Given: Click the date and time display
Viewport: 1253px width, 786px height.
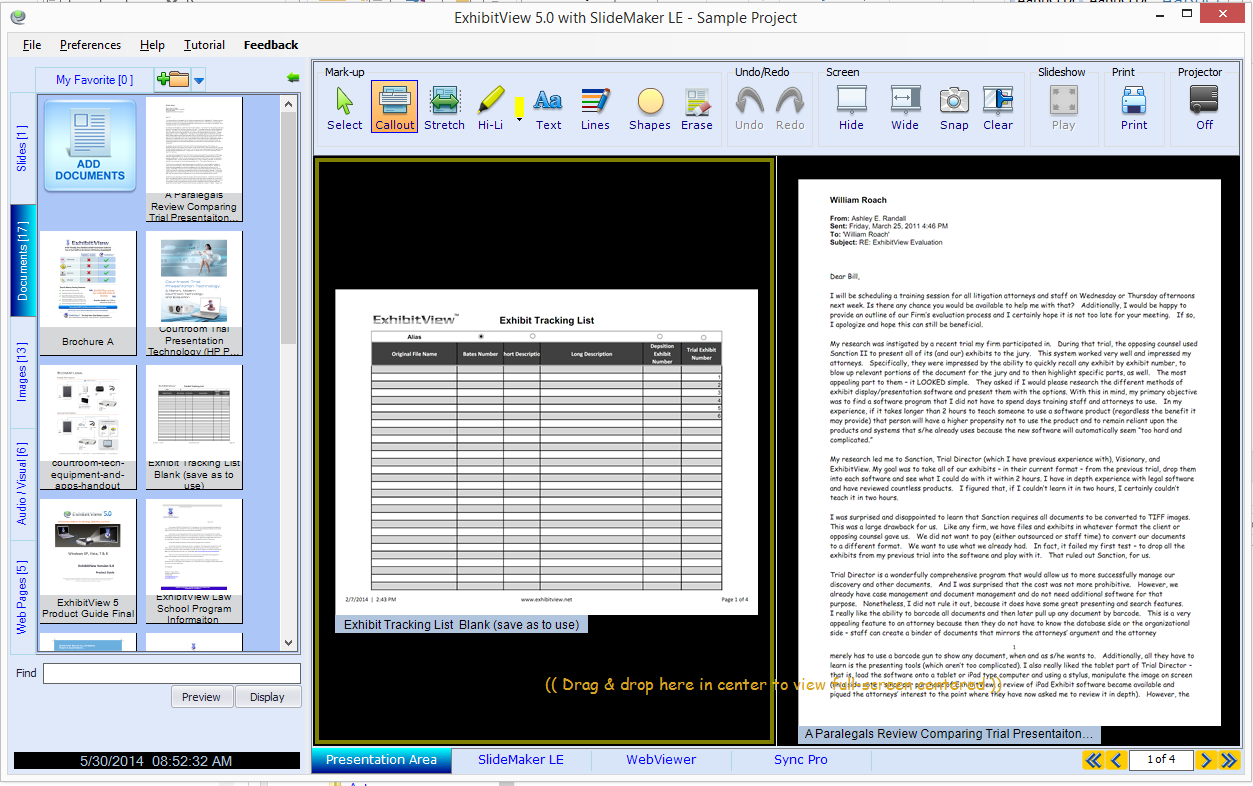Looking at the screenshot, I should [156, 761].
